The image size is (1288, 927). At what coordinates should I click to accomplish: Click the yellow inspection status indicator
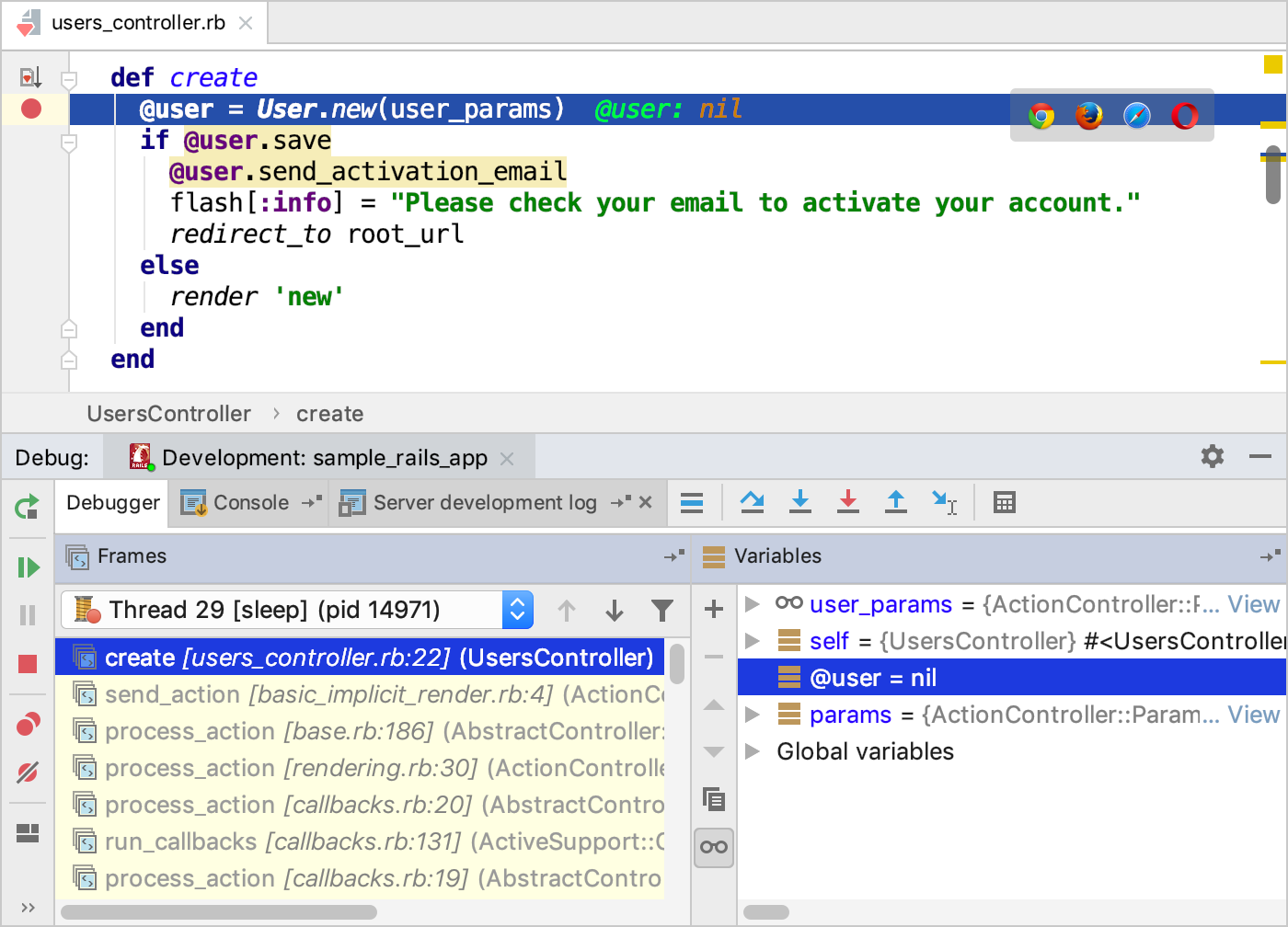1273,64
